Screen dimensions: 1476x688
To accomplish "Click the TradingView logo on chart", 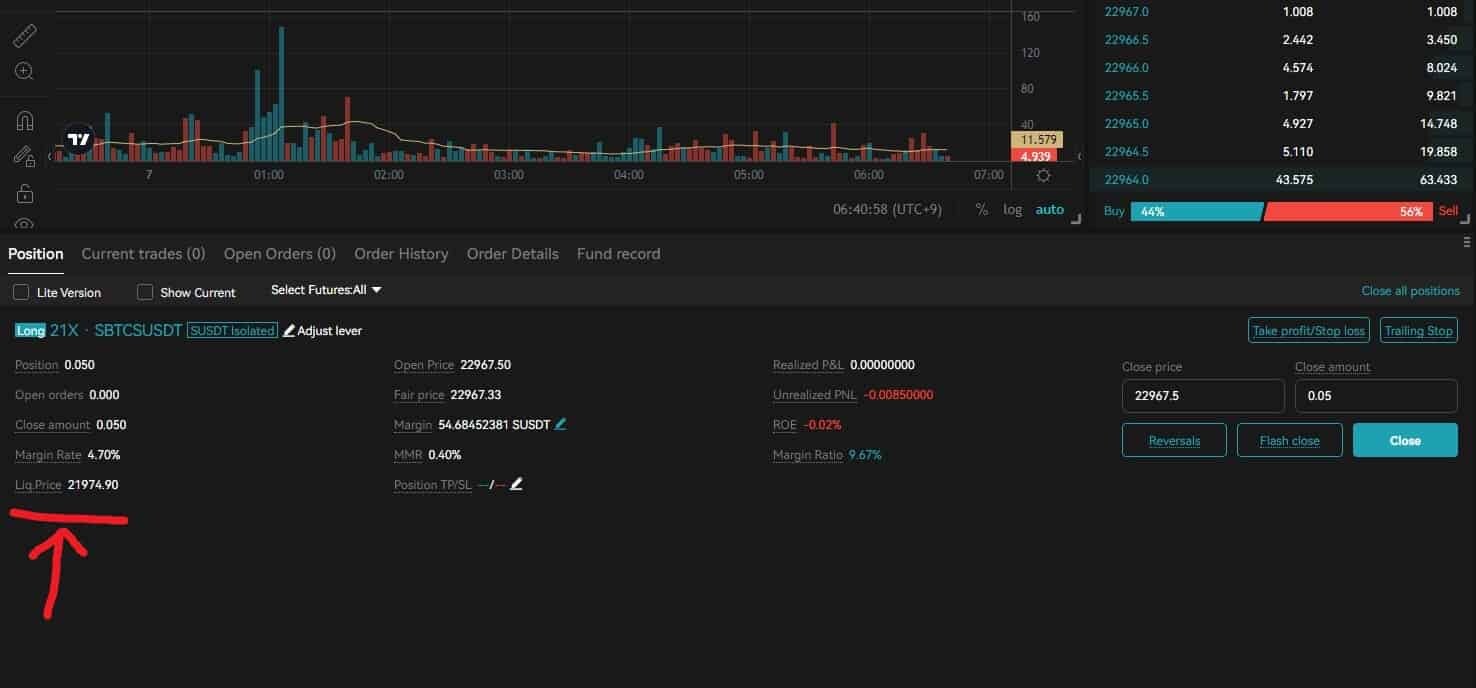I will pos(79,140).
